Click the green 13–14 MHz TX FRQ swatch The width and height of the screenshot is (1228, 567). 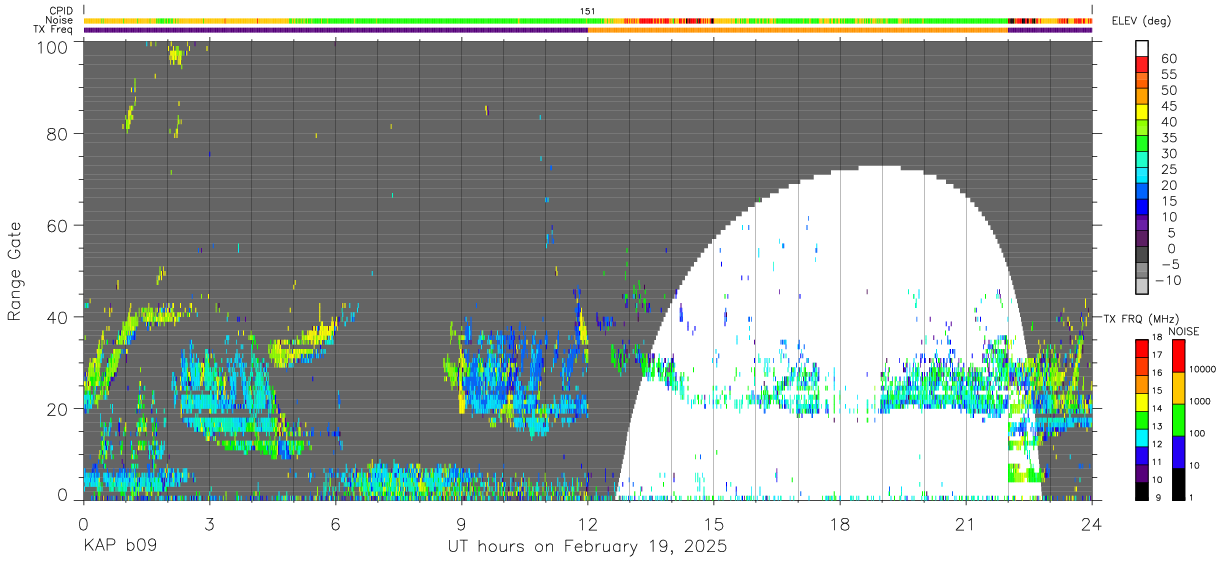pos(1142,420)
